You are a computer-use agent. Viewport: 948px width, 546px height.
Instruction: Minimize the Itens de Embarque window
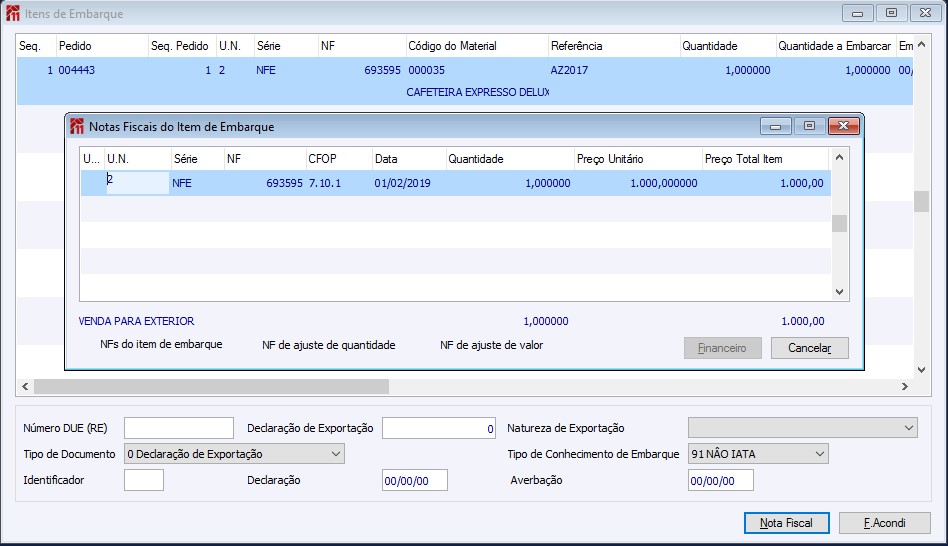coord(857,13)
